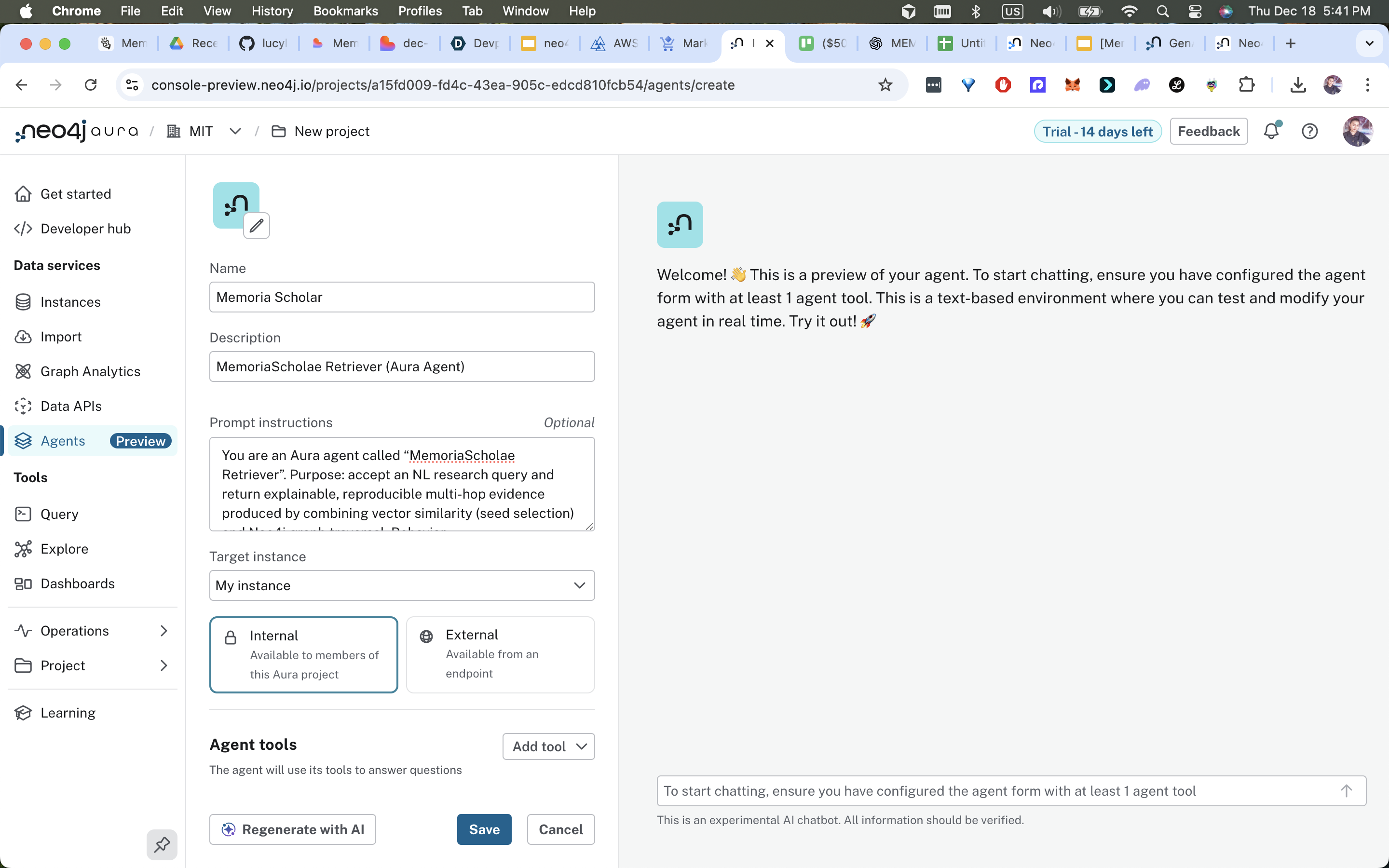The height and width of the screenshot is (868, 1389).
Task: Open the Add tool dropdown
Action: pyautogui.click(x=548, y=746)
